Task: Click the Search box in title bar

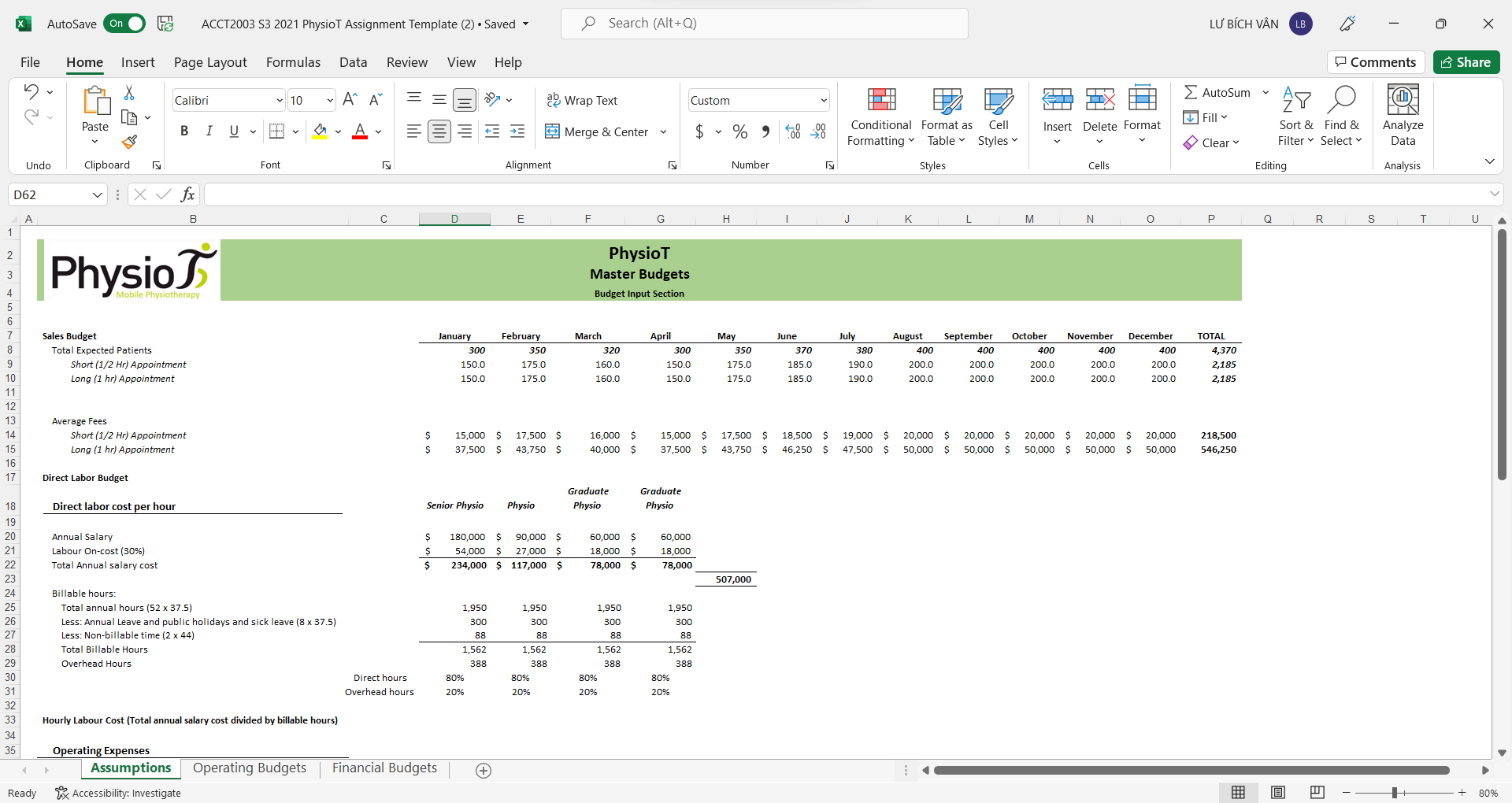Action: (764, 24)
